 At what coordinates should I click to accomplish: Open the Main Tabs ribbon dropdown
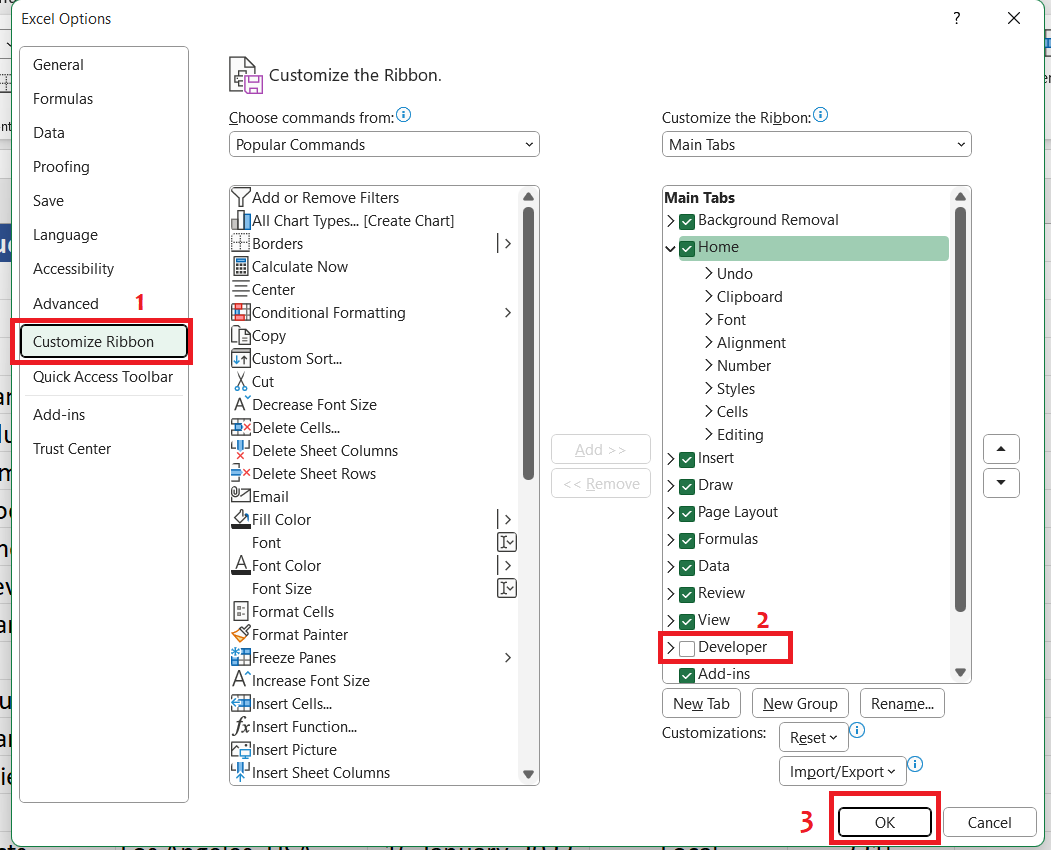click(x=816, y=144)
